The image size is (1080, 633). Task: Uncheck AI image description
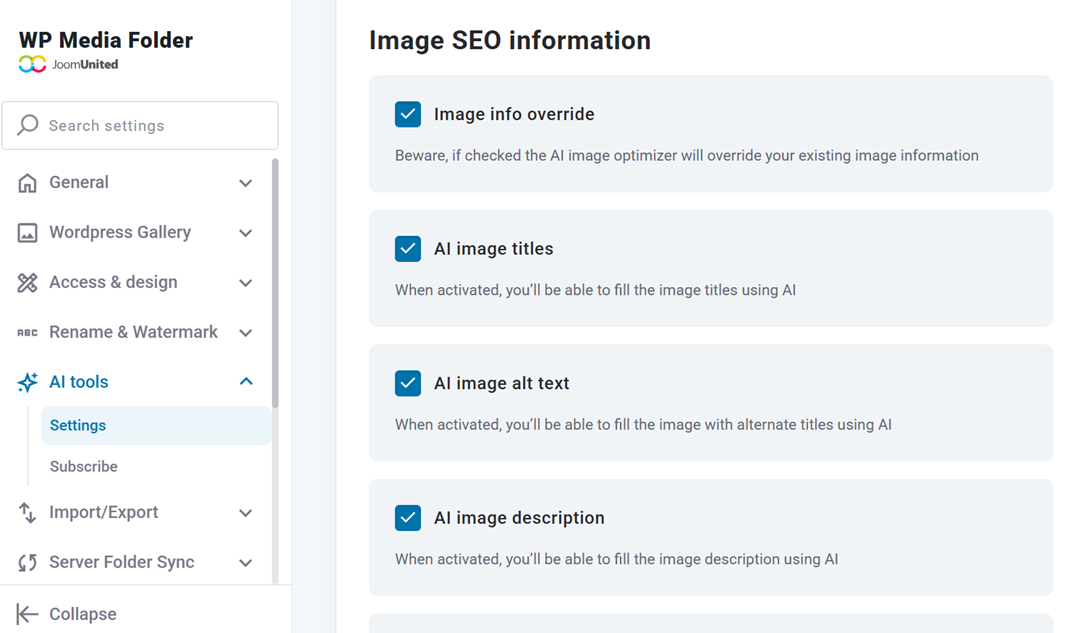(x=407, y=518)
